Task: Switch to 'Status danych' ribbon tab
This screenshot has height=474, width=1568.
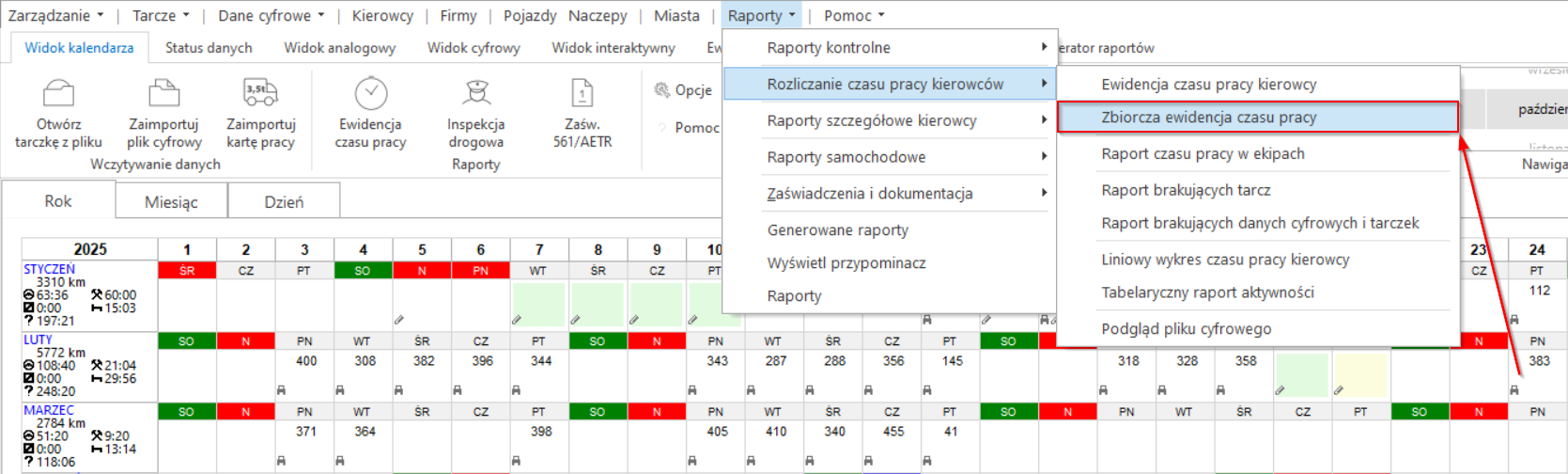Action: (x=209, y=48)
